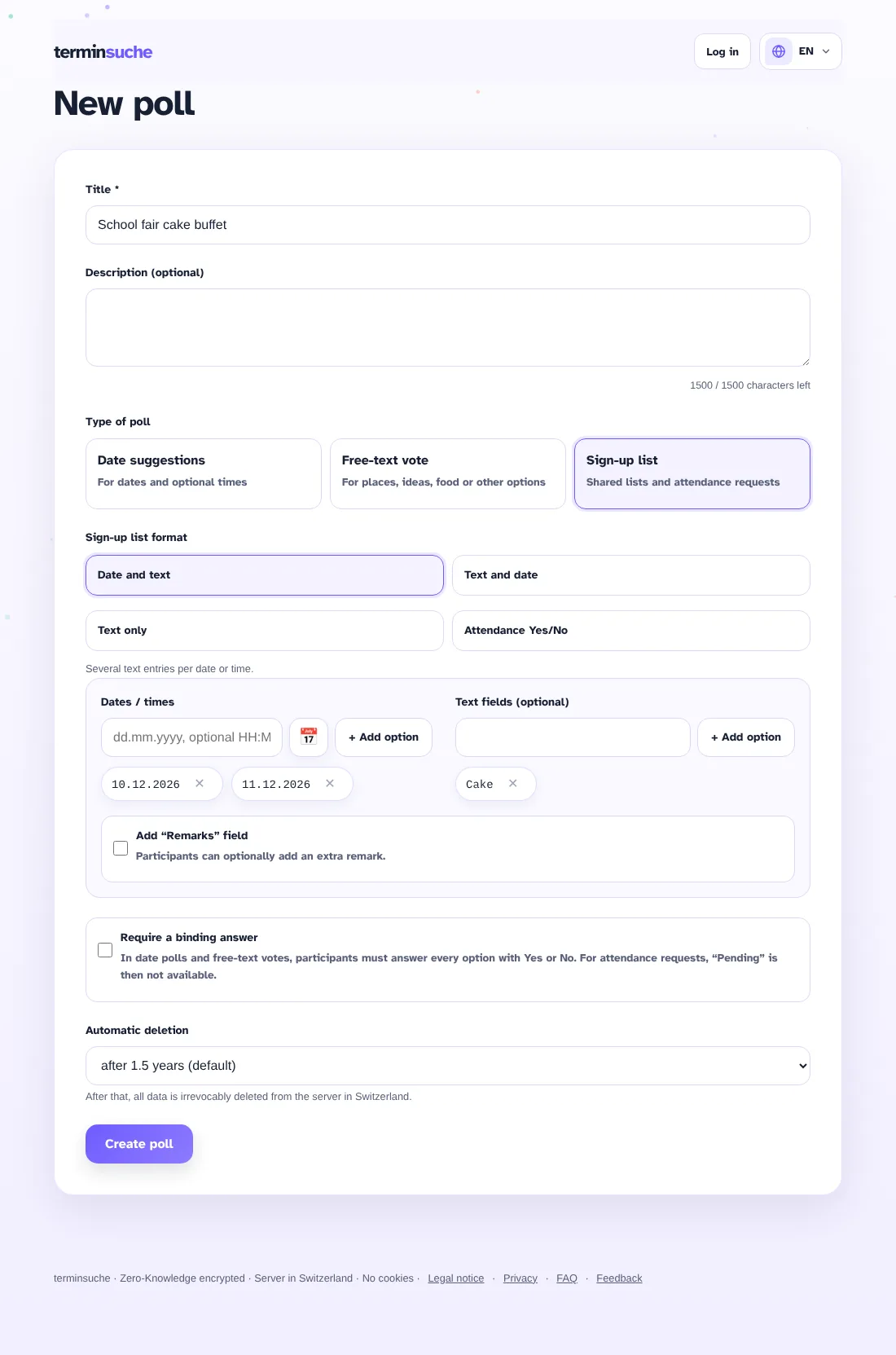Open the terminsuche logo home link
The width and height of the screenshot is (896, 1355).
103,52
